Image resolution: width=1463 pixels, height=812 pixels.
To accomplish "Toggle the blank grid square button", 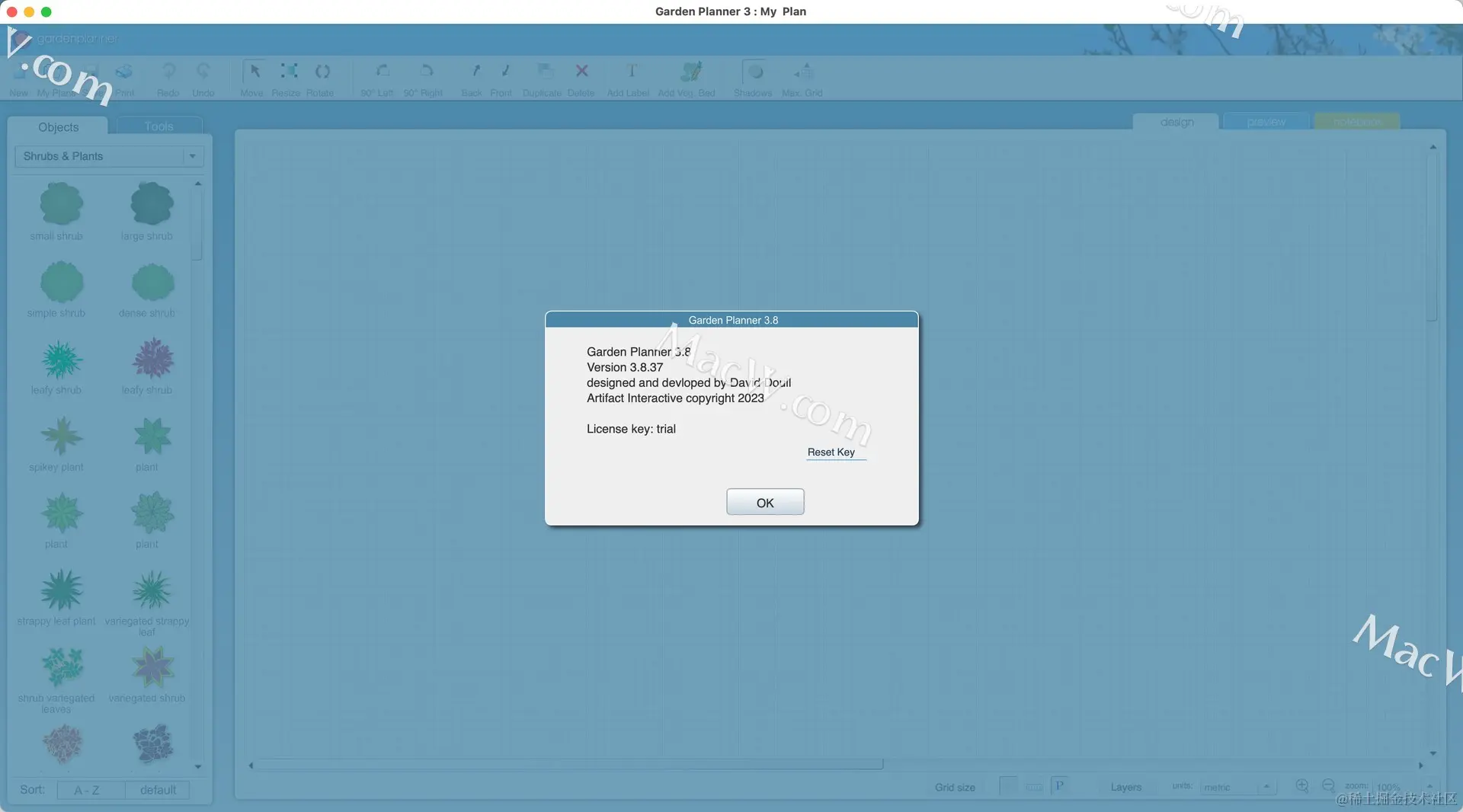I will (1008, 786).
